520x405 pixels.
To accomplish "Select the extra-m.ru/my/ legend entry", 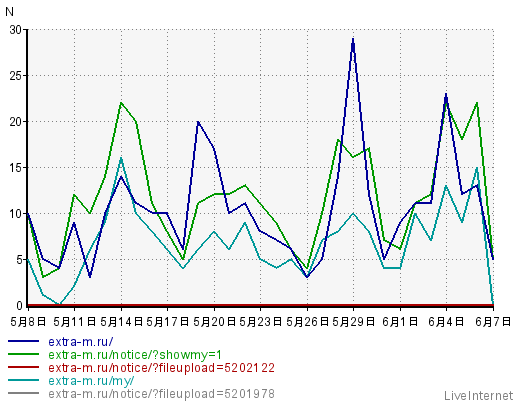I will pos(91,381).
